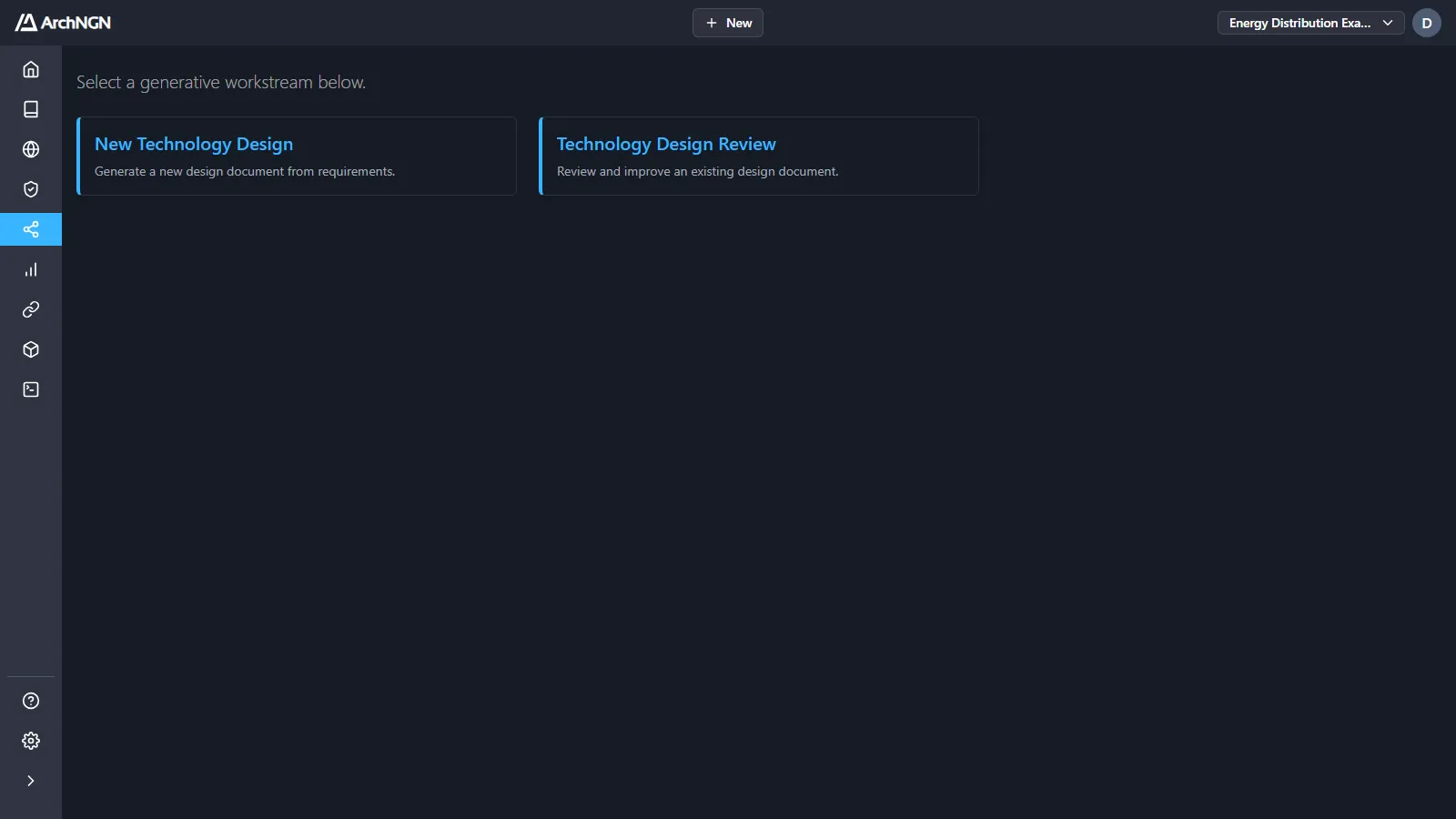Screen dimensions: 1456x819
Task: Open the bar chart analytics icon
Action: click(x=31, y=269)
